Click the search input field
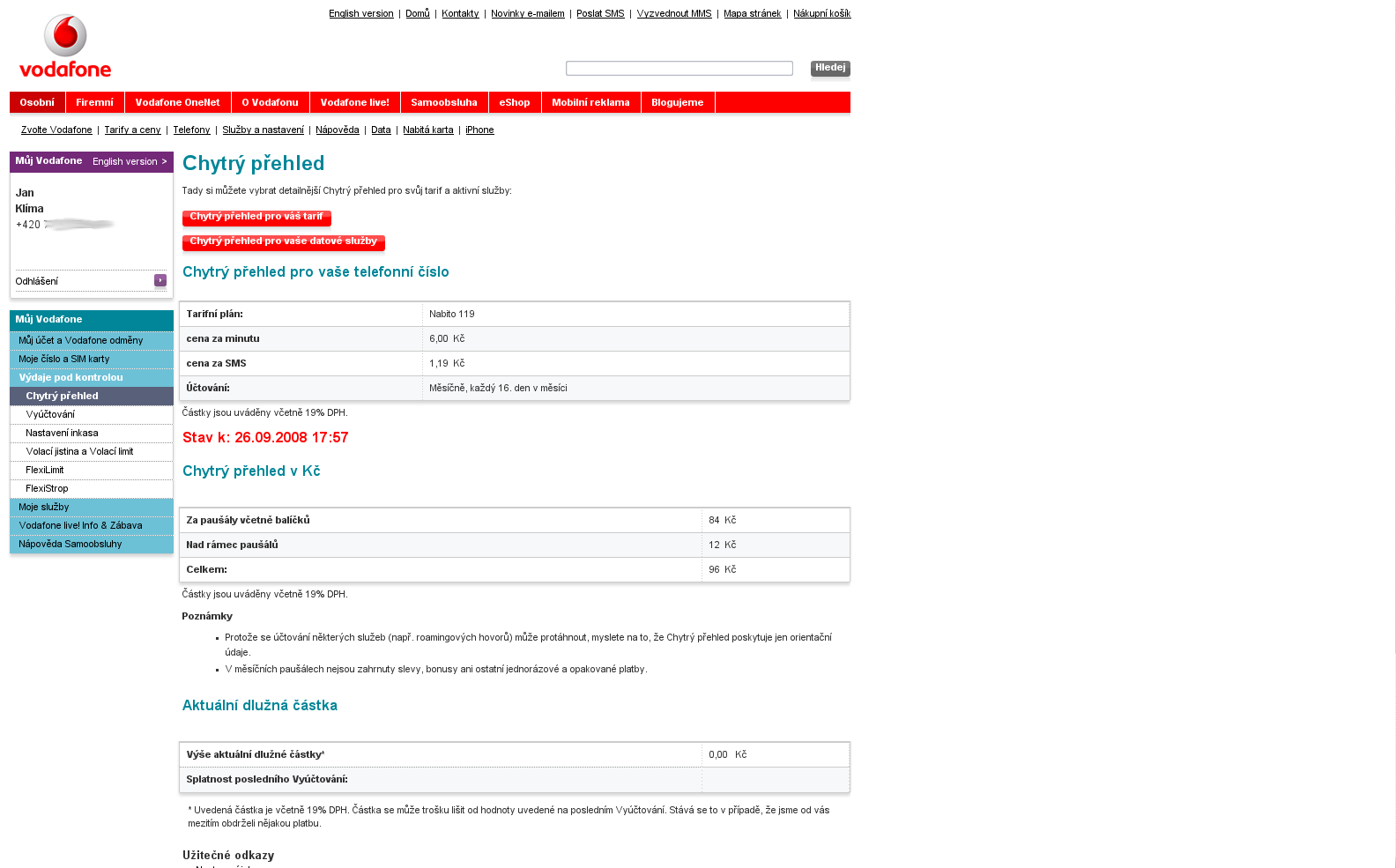 point(679,68)
